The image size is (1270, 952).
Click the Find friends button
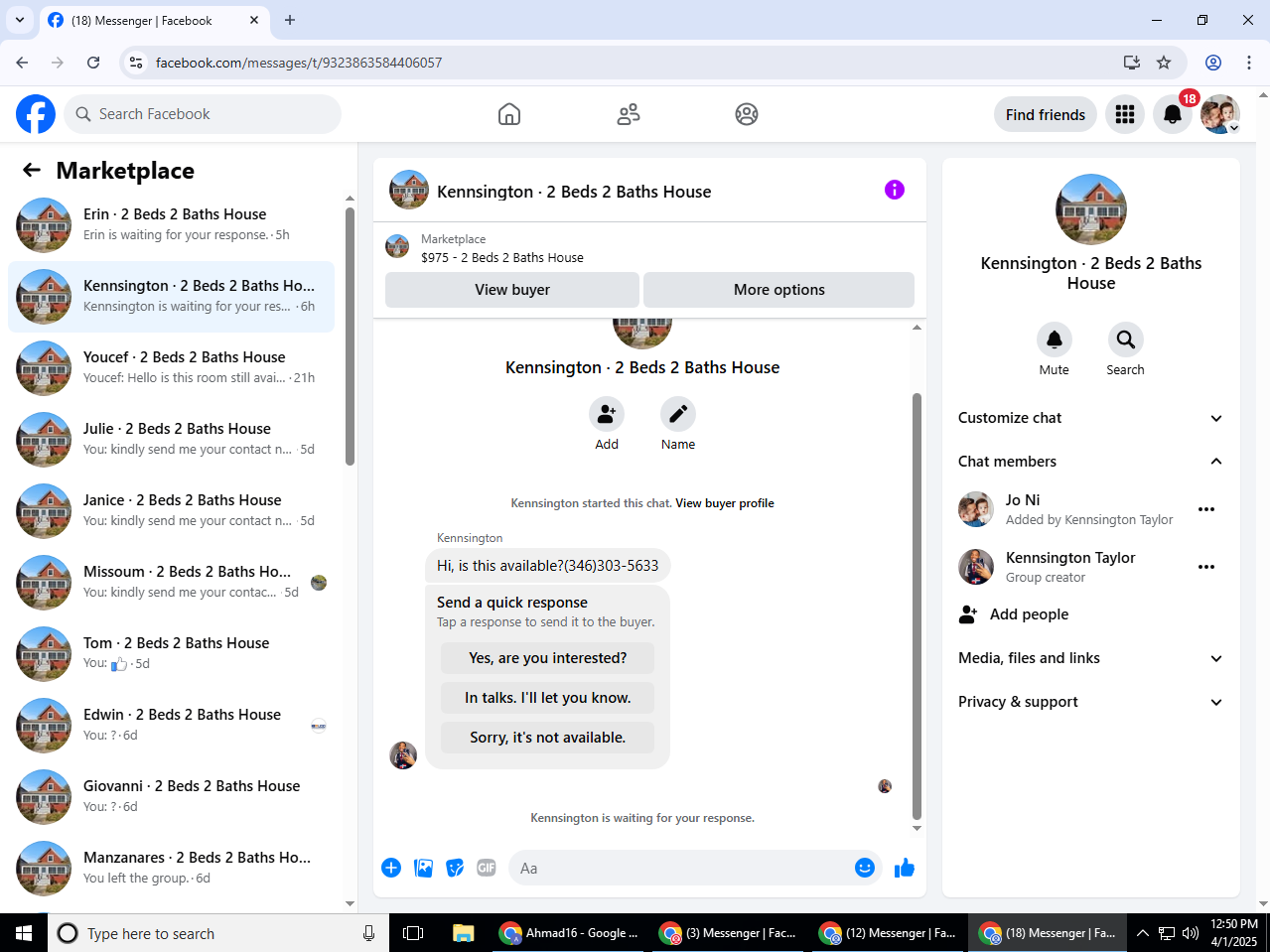tap(1046, 114)
